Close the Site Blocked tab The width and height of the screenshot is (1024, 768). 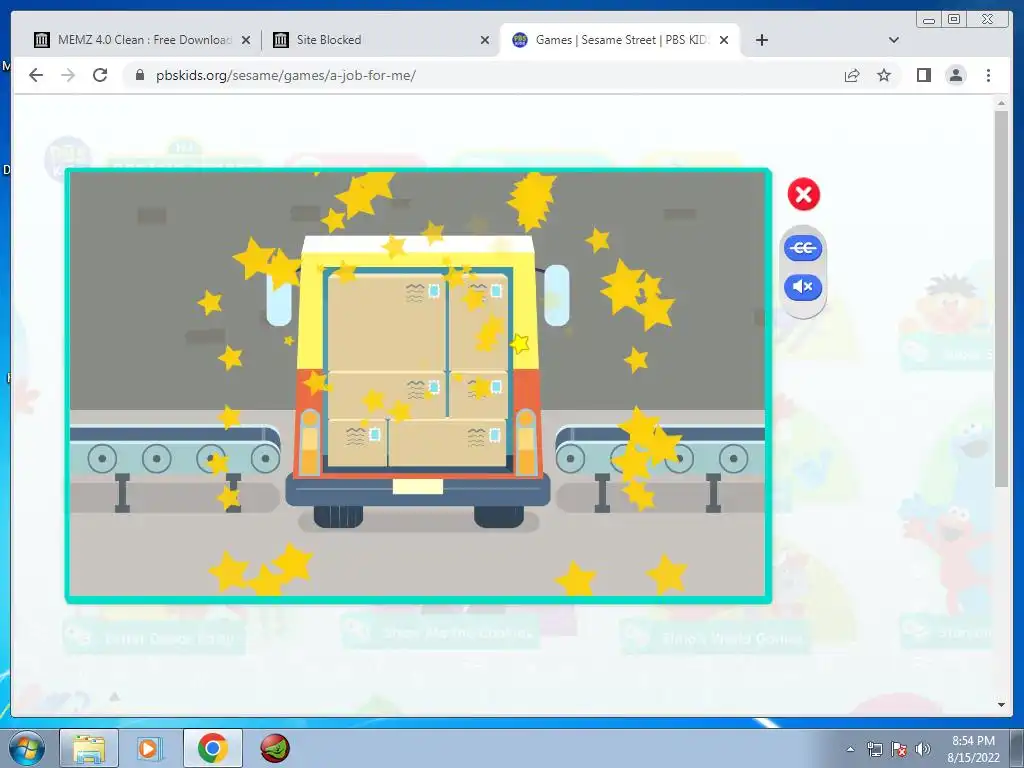point(485,40)
